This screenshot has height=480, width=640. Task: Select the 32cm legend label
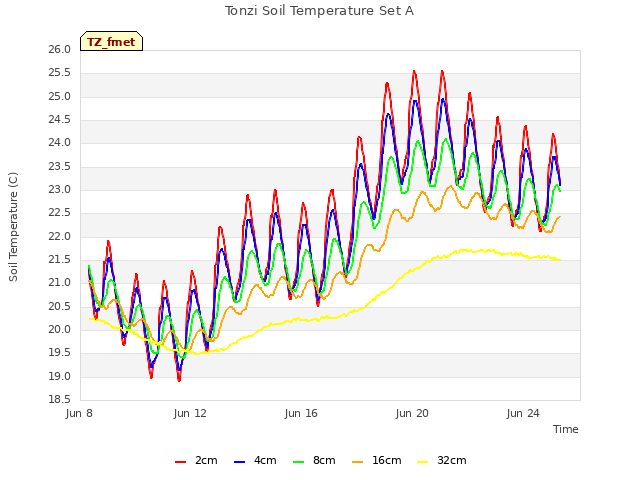tap(451, 460)
